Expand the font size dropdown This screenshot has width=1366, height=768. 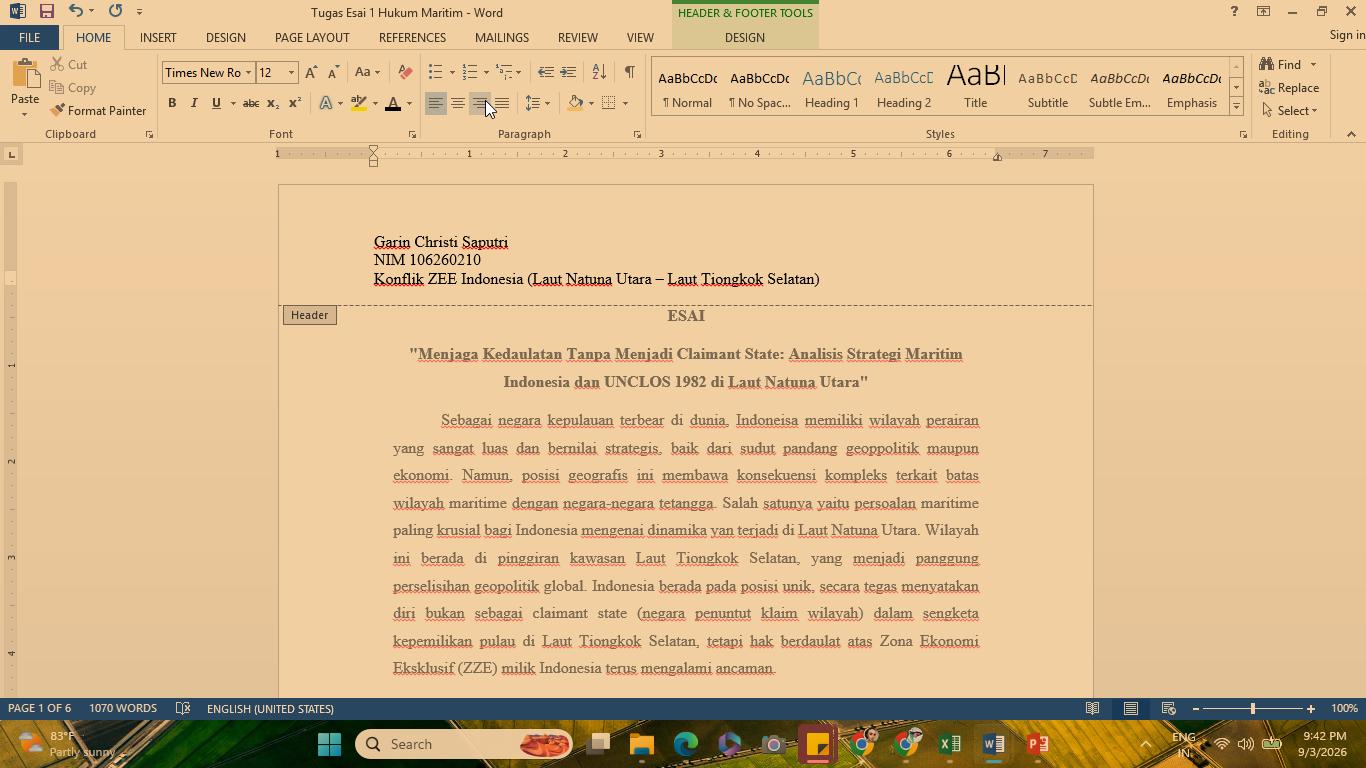click(x=291, y=72)
